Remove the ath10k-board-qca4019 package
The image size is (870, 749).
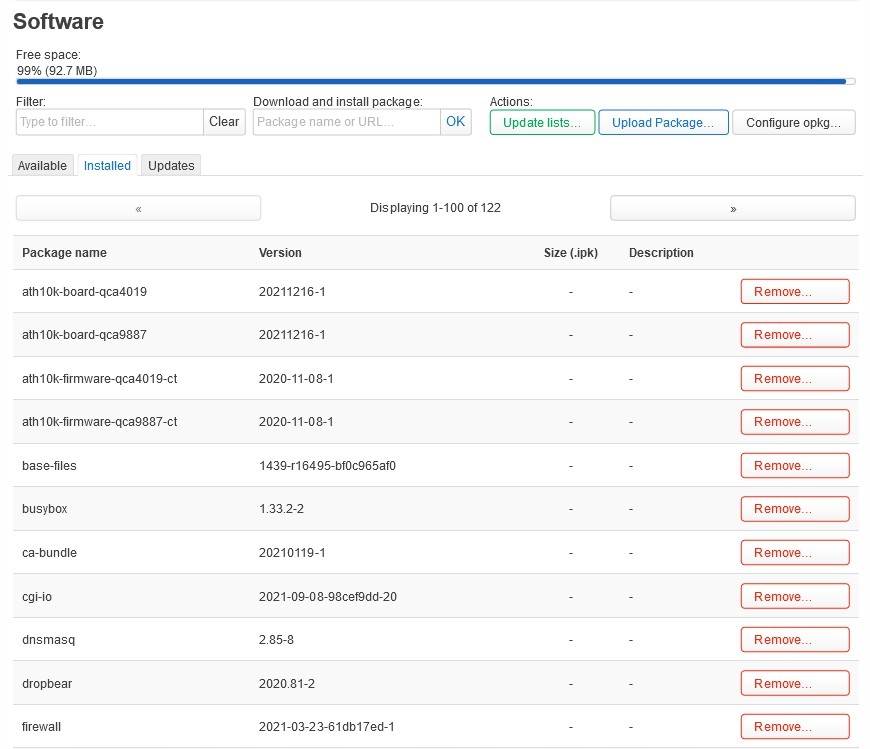click(x=794, y=292)
